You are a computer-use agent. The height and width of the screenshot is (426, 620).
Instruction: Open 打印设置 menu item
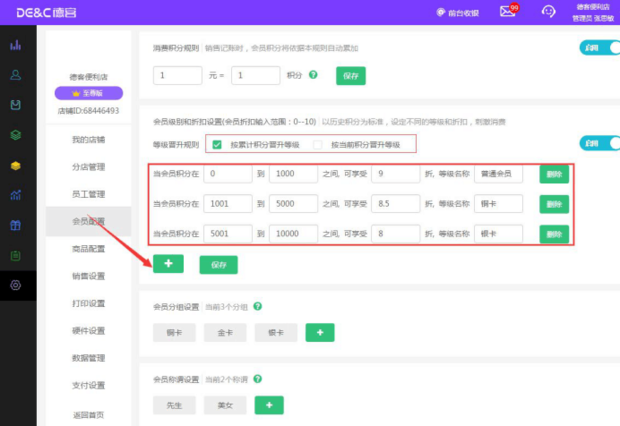tap(89, 303)
